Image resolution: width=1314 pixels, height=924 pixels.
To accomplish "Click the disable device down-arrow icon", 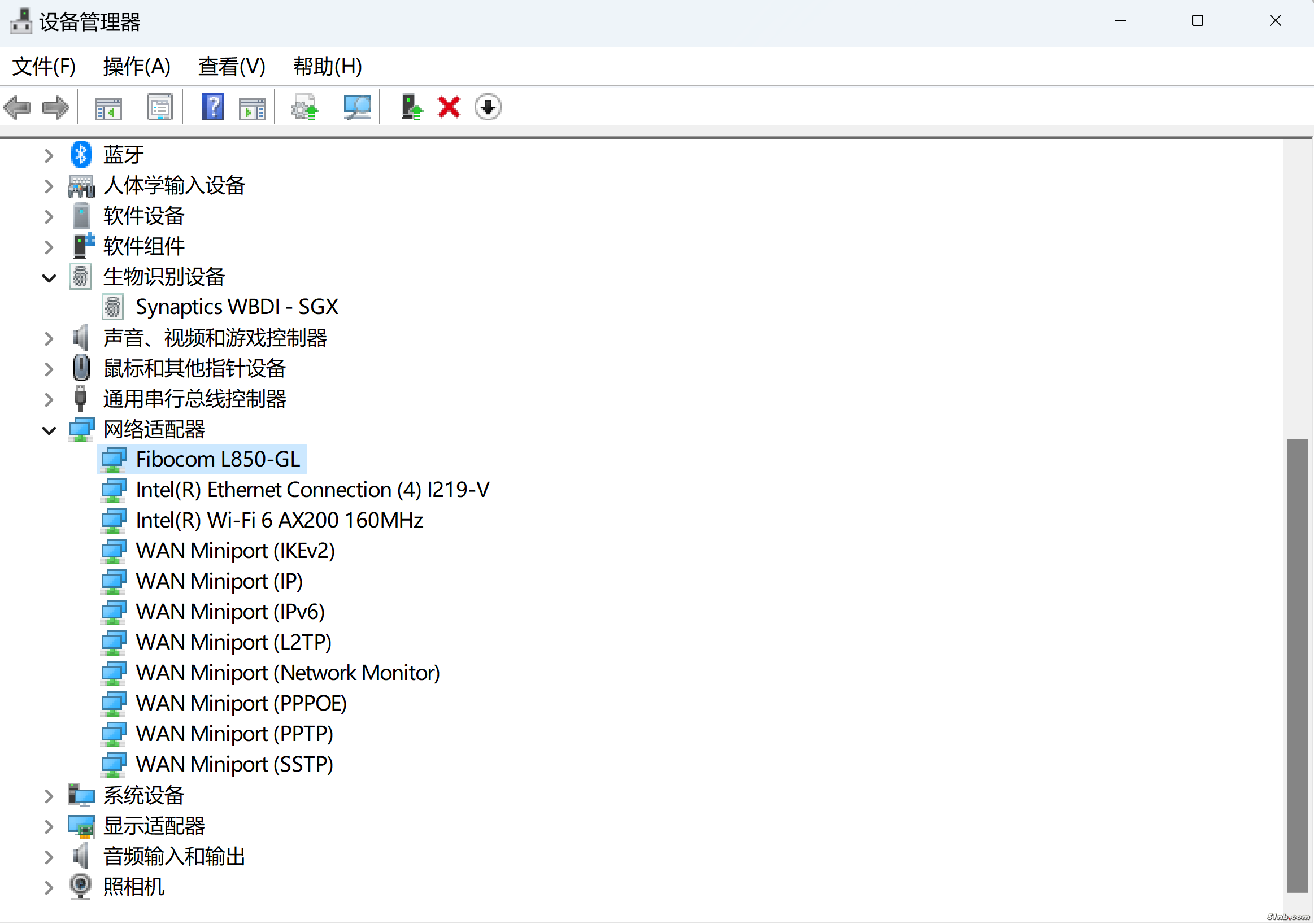I will [x=488, y=107].
